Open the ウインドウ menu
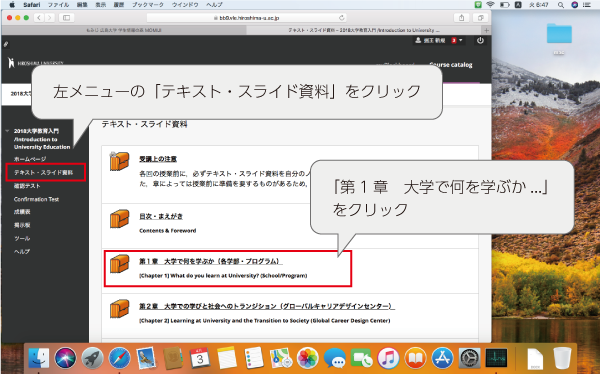 pyautogui.click(x=185, y=5)
